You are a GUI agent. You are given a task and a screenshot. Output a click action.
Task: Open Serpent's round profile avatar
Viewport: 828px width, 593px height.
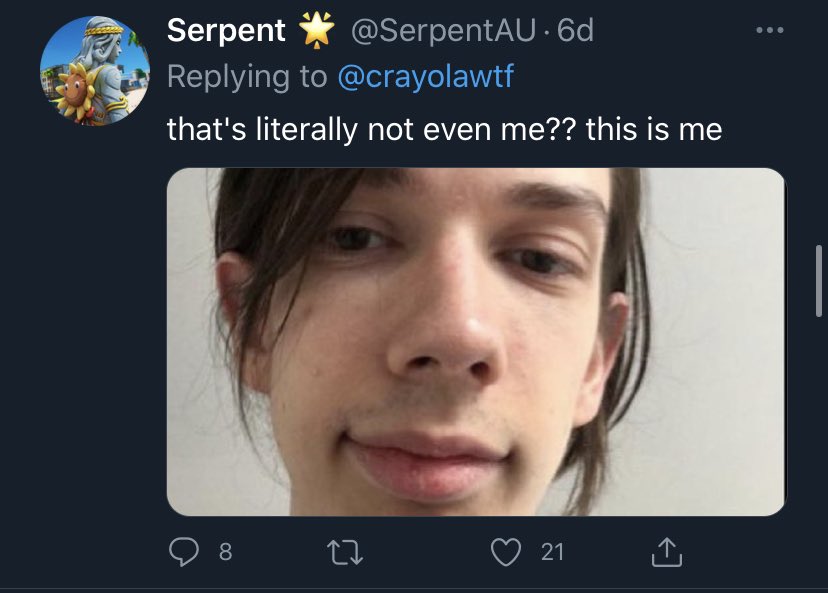point(94,71)
